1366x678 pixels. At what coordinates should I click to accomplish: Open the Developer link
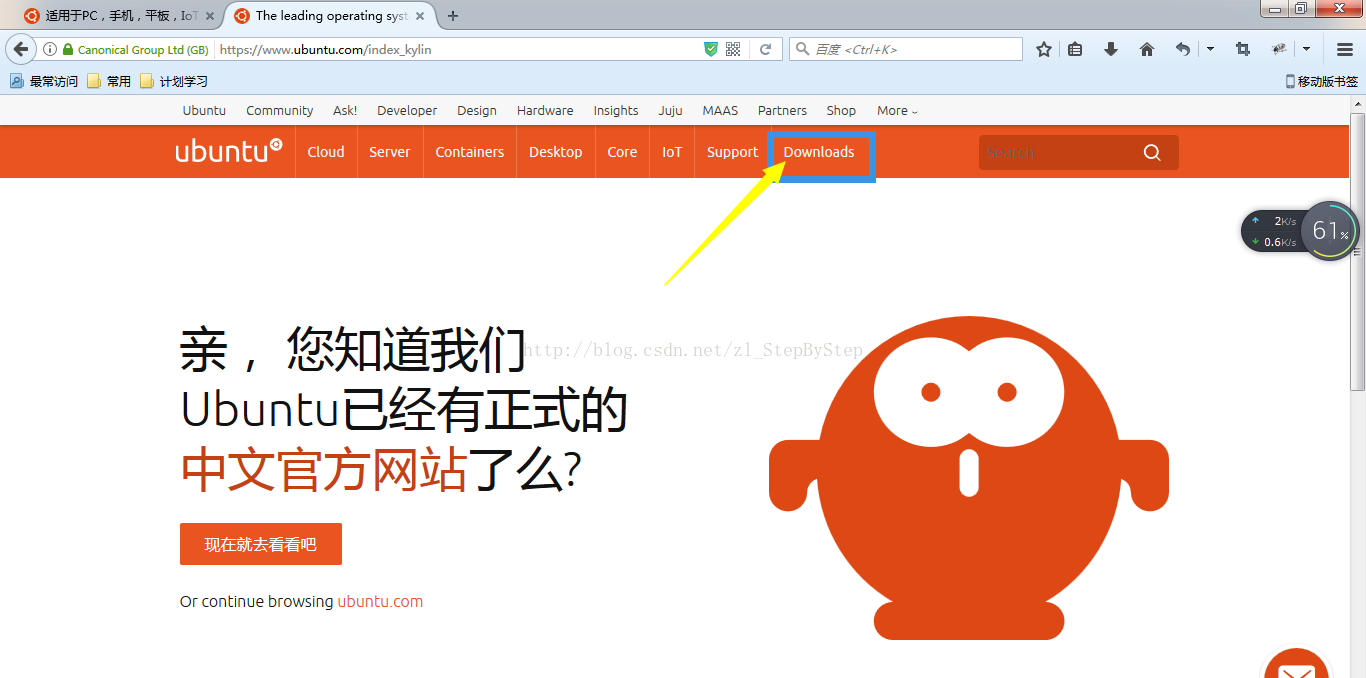(407, 110)
